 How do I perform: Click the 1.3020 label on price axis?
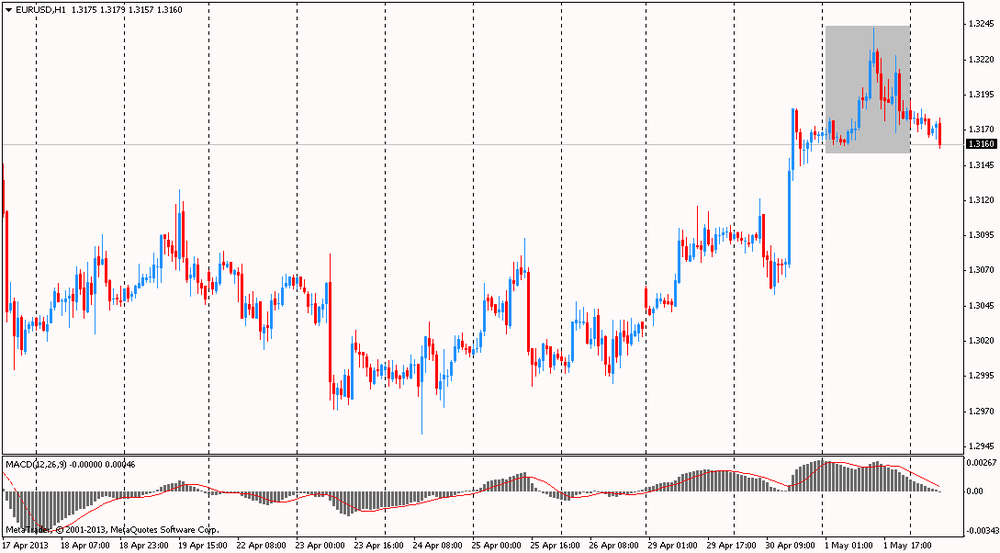[981, 340]
